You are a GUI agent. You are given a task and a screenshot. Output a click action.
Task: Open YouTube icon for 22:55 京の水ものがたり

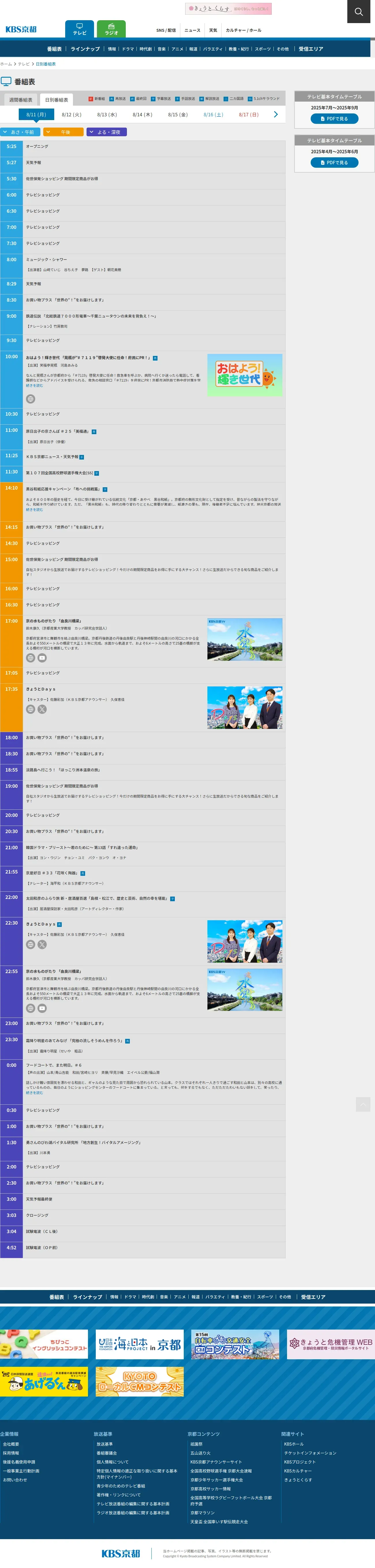(42, 1008)
